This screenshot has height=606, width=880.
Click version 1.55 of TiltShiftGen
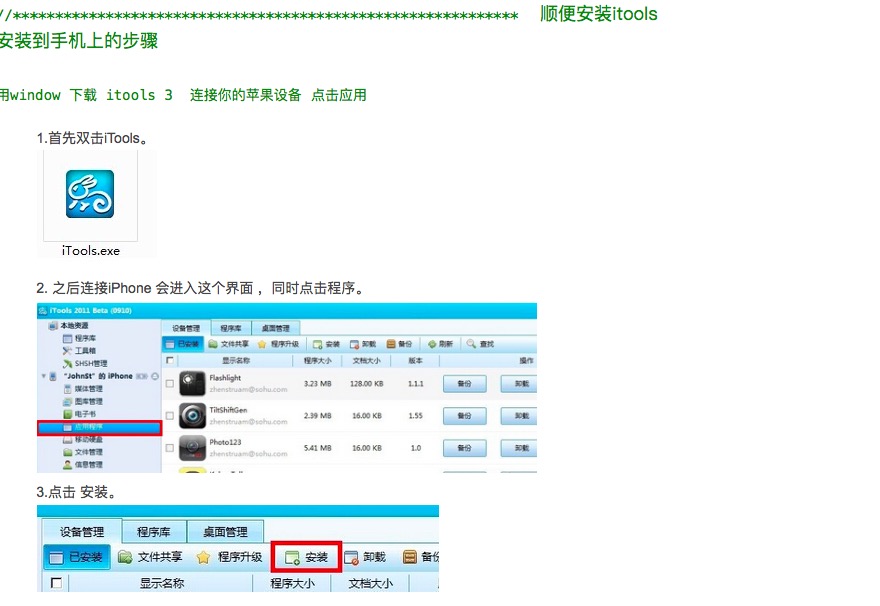pyautogui.click(x=415, y=416)
